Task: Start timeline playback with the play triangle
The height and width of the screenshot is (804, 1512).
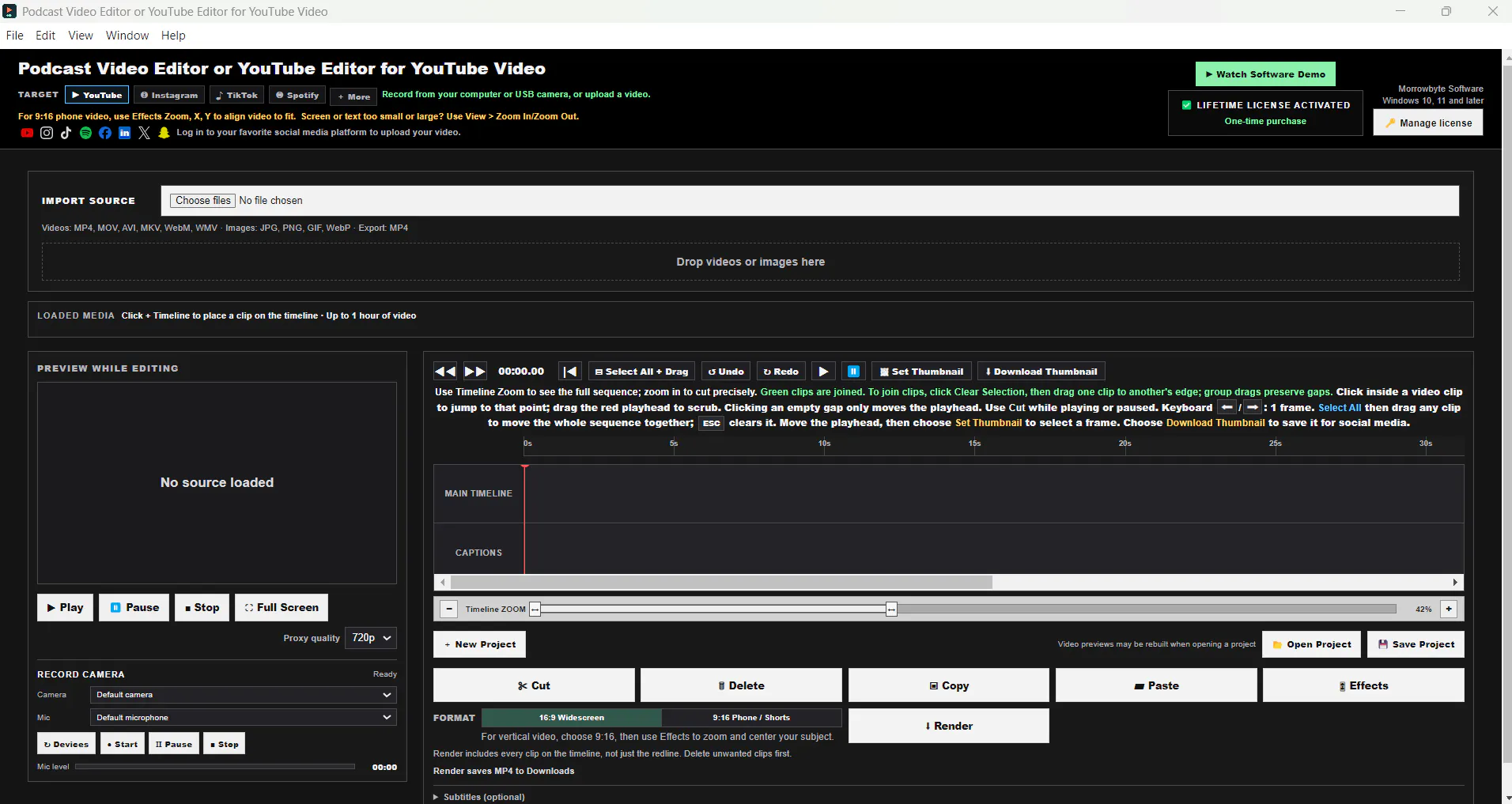Action: 823,372
